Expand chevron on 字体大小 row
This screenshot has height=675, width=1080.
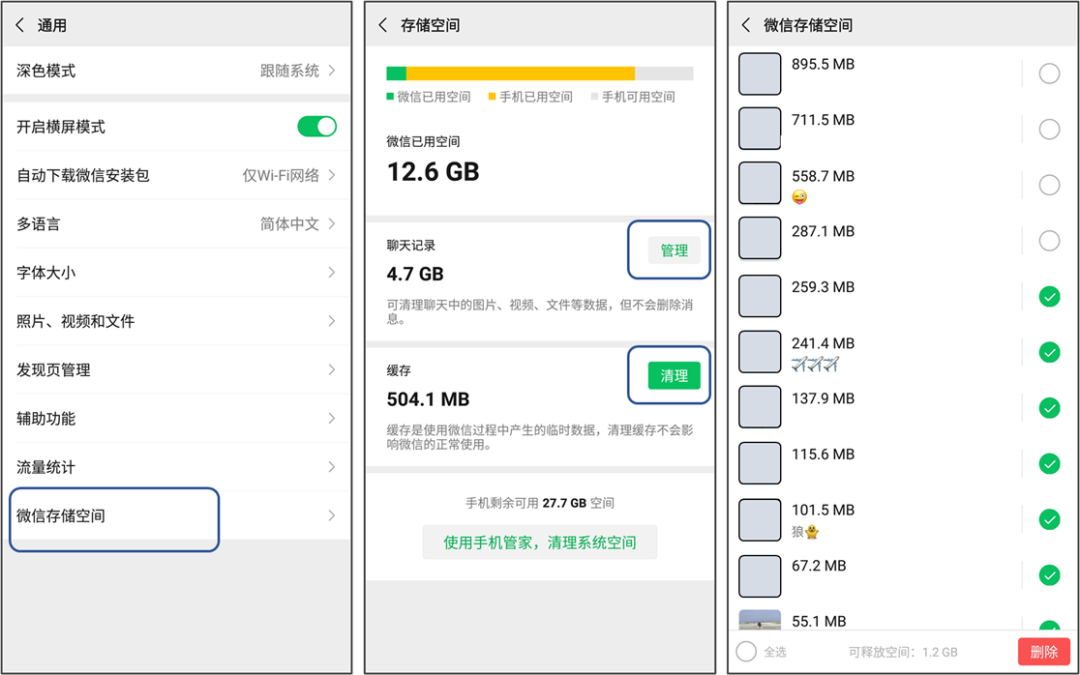coord(332,273)
